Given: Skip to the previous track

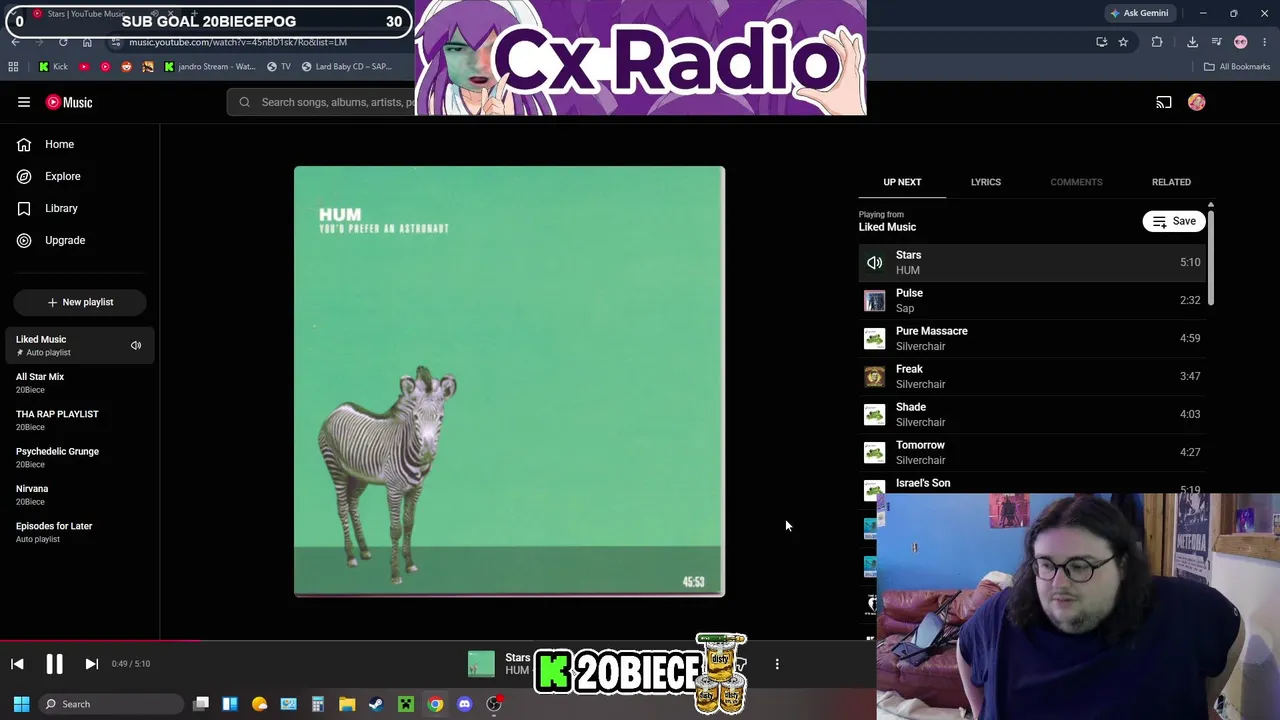Looking at the screenshot, I should [x=17, y=664].
